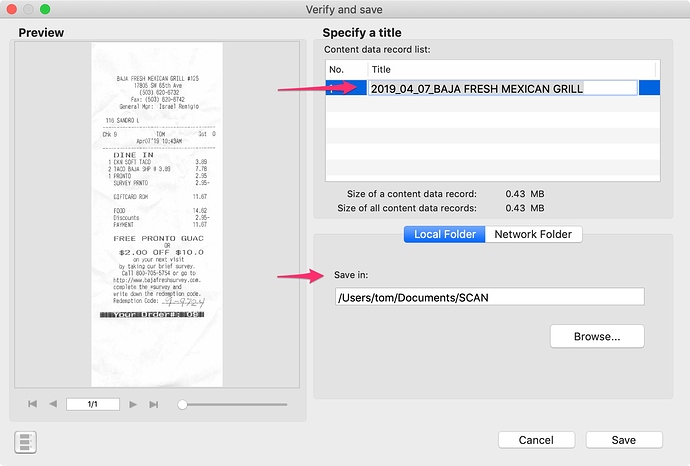Edit the title 2019_04_07_BAJA FRESH MEXICAN GRILL
The image size is (690, 466).
(x=502, y=88)
